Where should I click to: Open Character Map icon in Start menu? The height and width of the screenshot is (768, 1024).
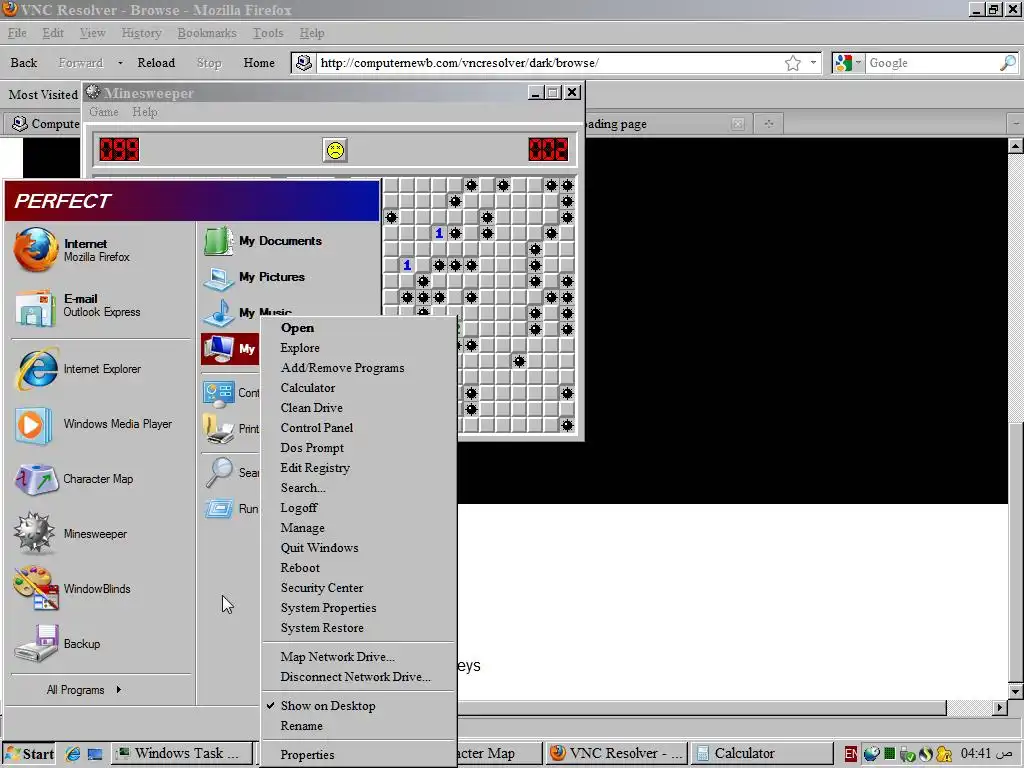click(x=36, y=480)
